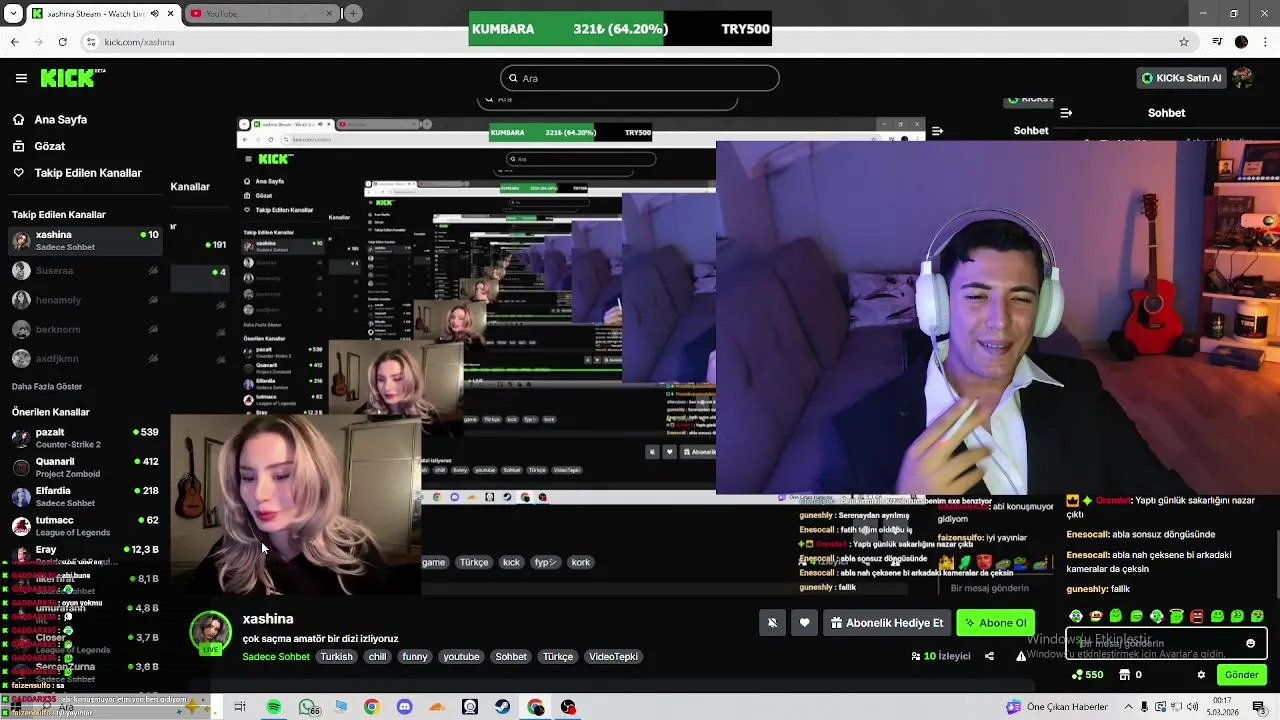Open the hamburger sidebar menu
Image resolution: width=1280 pixels, height=720 pixels.
pos(21,78)
